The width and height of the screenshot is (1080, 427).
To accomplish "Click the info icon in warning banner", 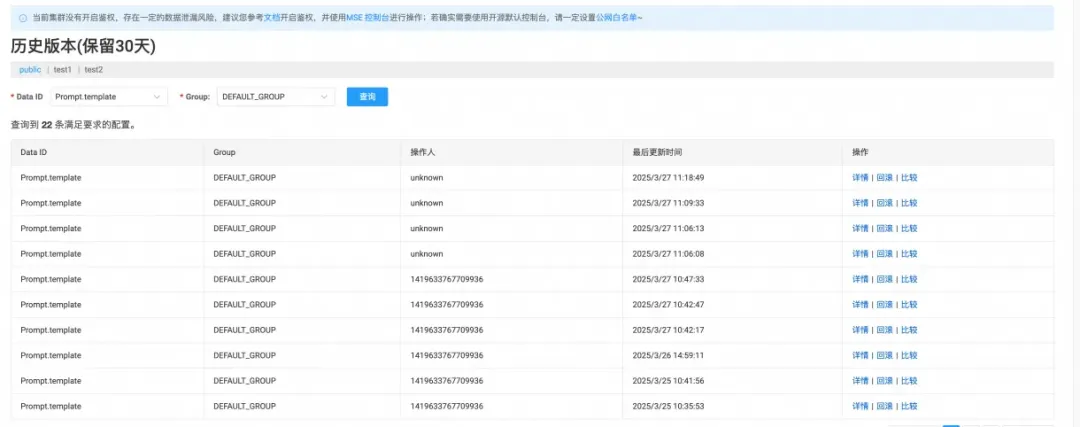I will coord(23,17).
